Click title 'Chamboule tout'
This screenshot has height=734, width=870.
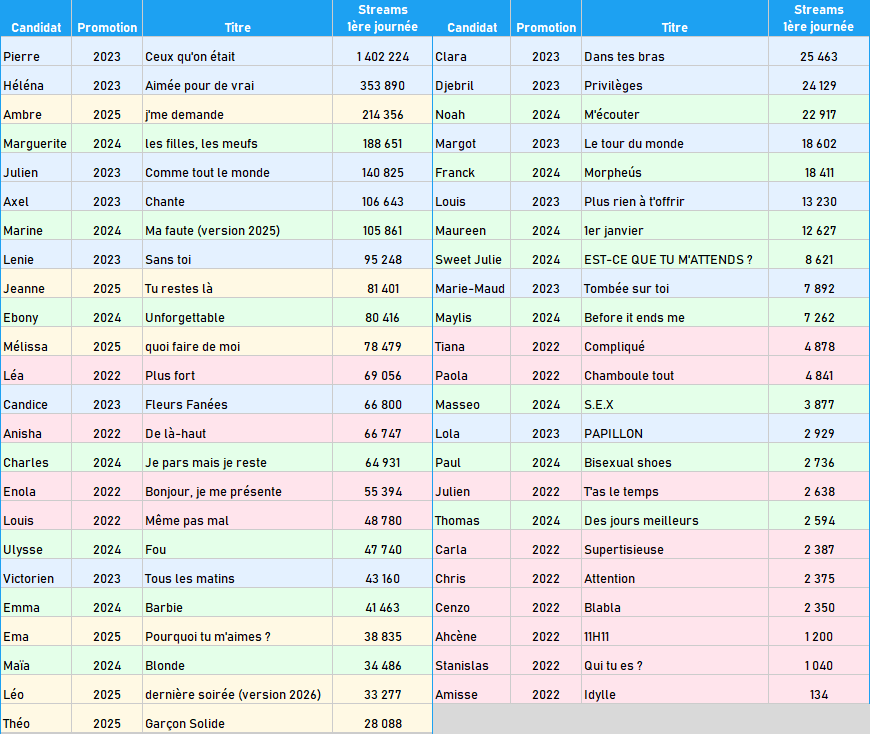675,370
